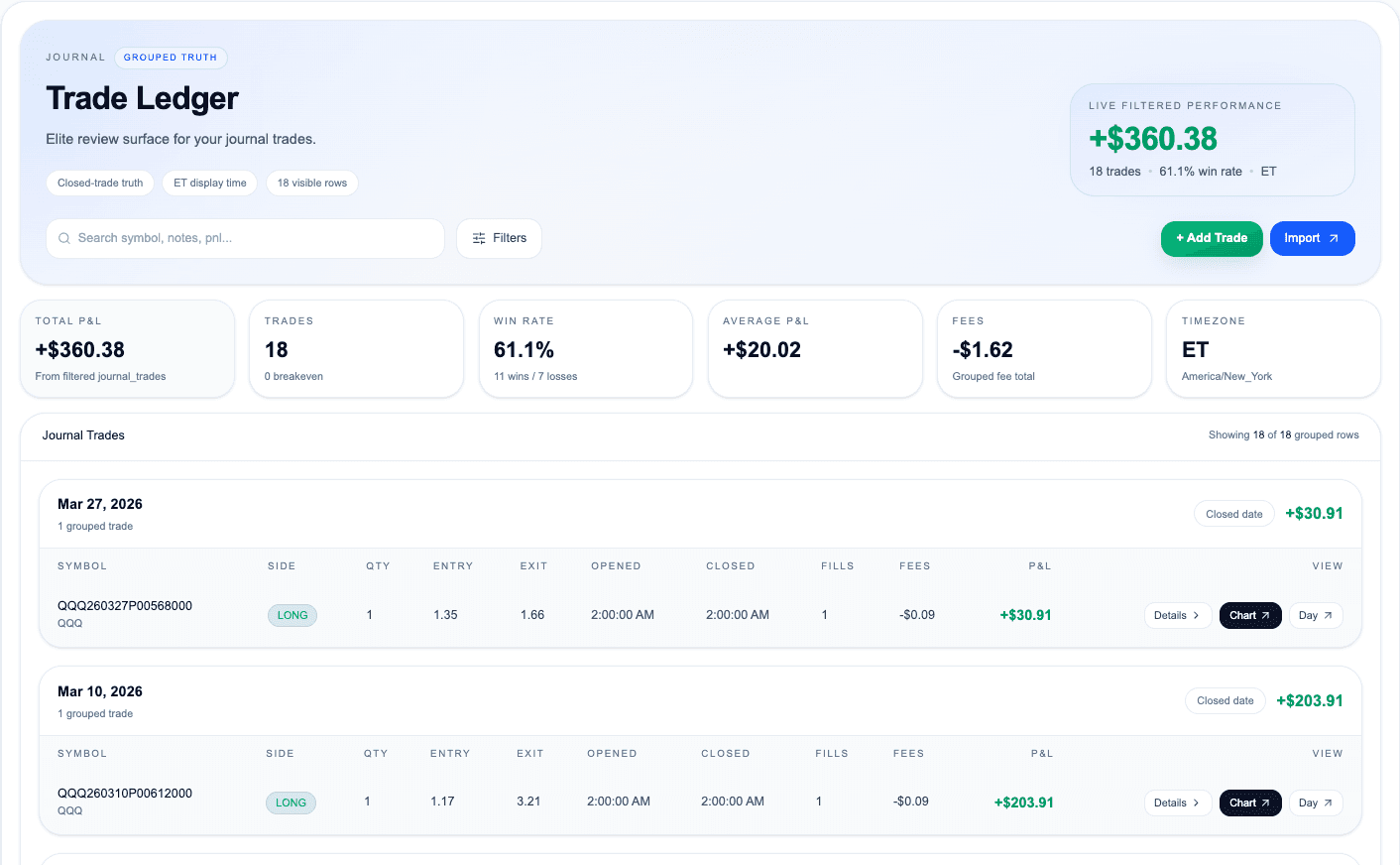
Task: Click the Trades count 18 card
Action: 356,349
